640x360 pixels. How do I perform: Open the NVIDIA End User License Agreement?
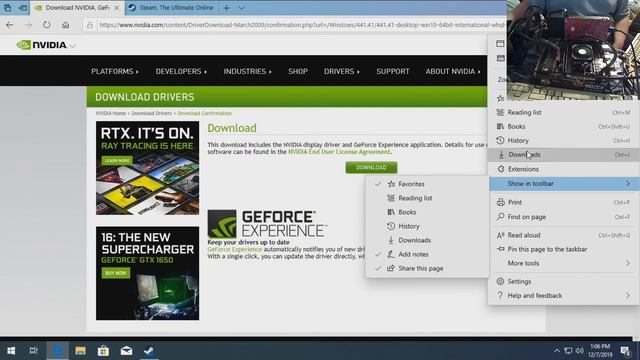[x=339, y=152]
